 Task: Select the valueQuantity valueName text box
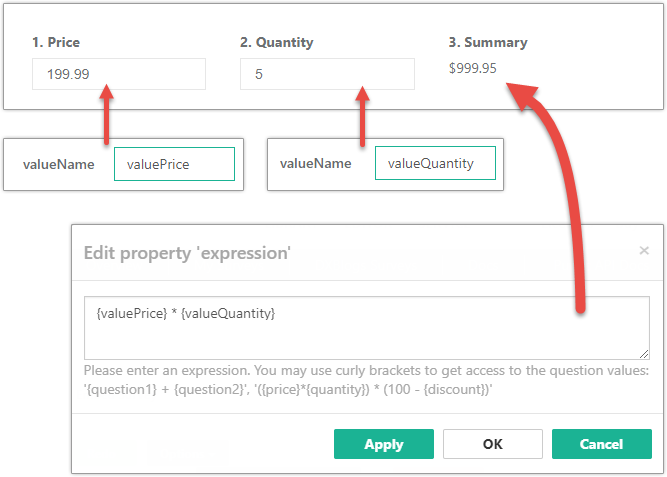(435, 164)
